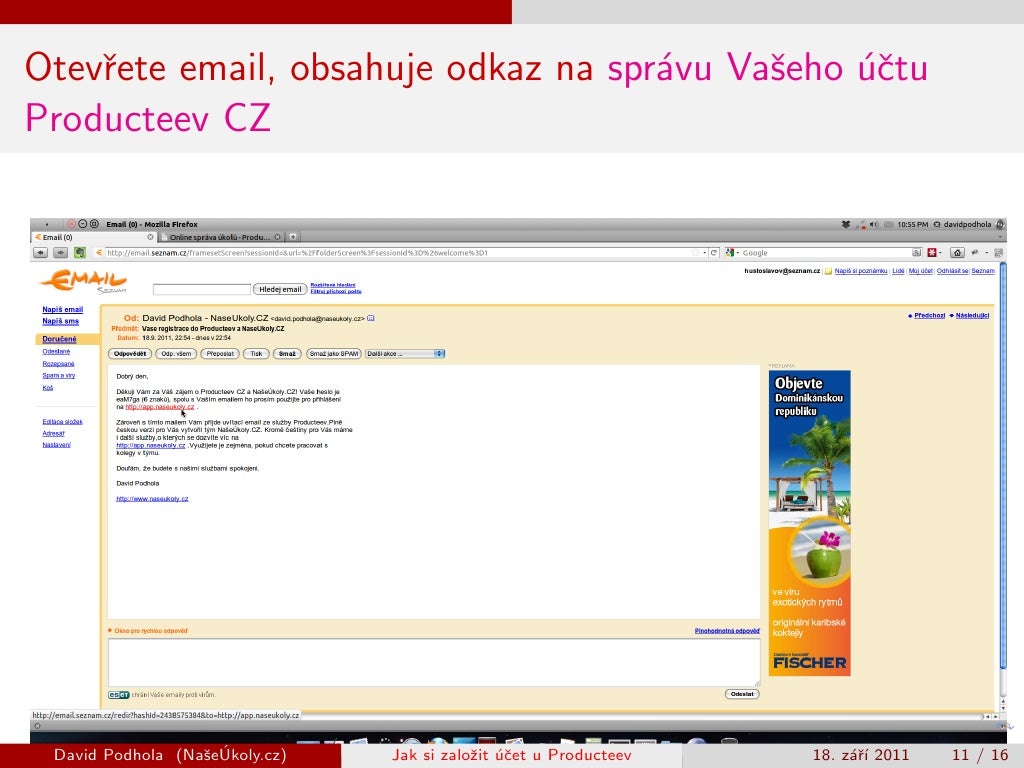Click Napiš sms link

(x=61, y=321)
